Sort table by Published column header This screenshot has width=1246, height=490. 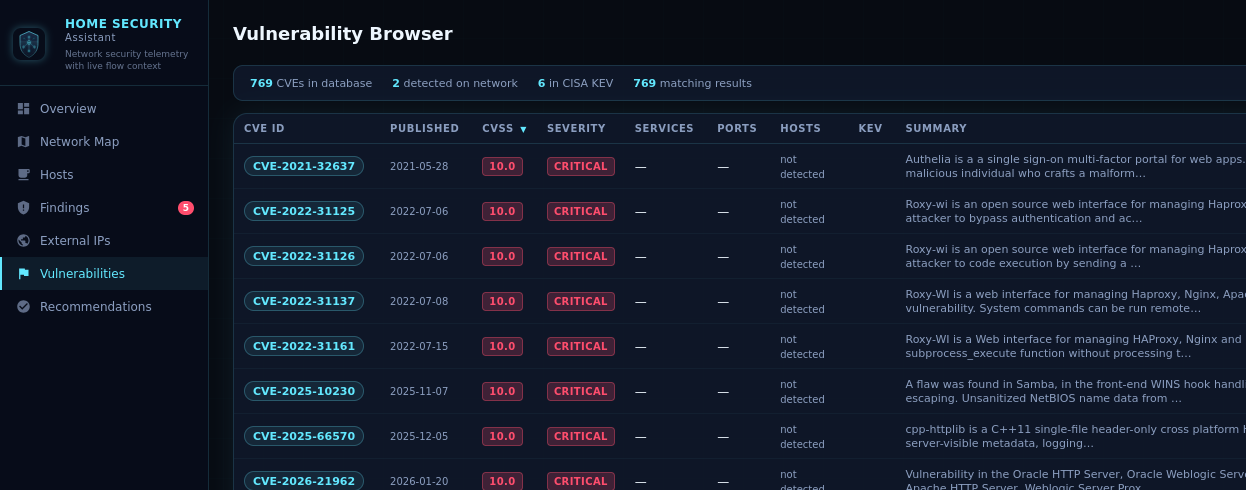(424, 129)
